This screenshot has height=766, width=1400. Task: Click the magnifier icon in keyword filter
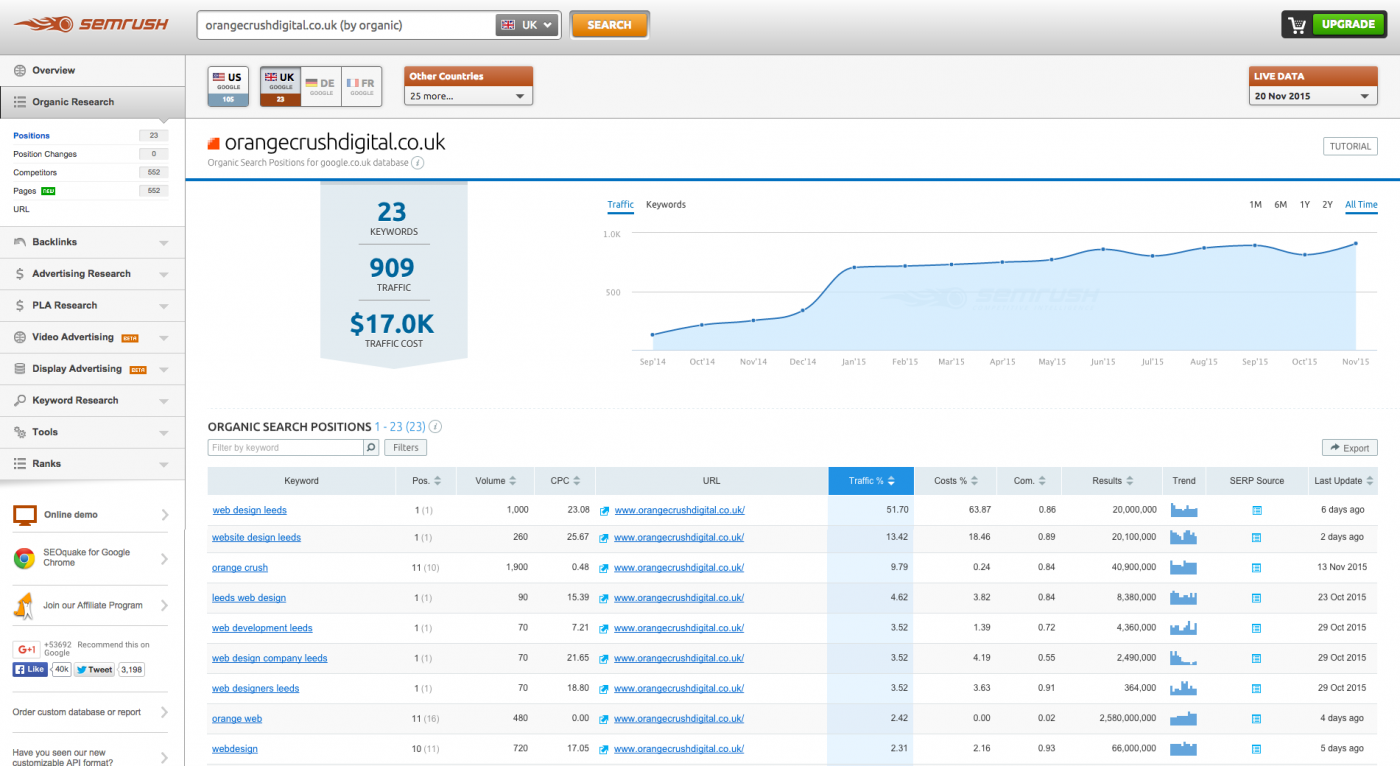tap(371, 448)
